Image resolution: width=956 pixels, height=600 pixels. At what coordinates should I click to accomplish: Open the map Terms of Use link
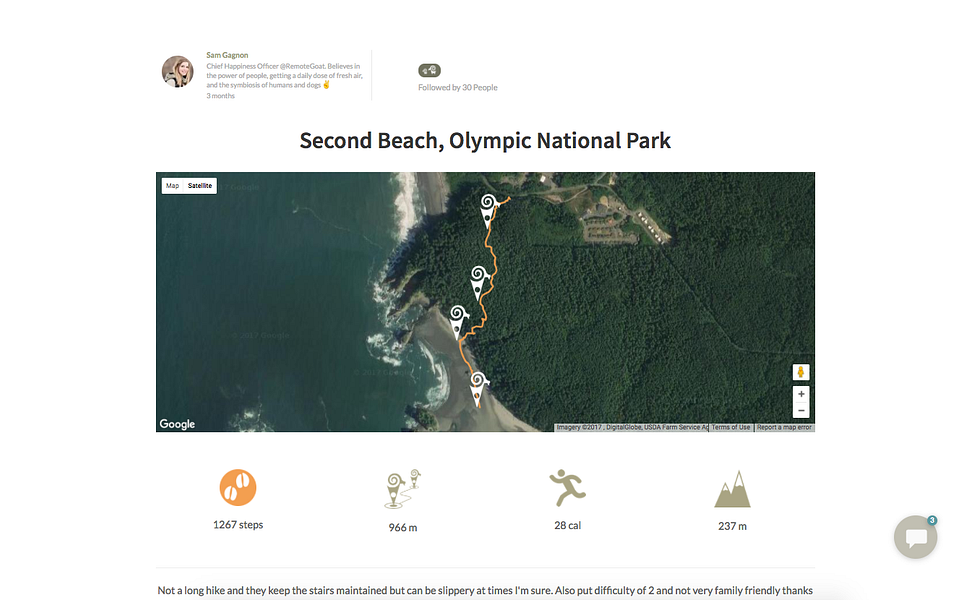(731, 427)
